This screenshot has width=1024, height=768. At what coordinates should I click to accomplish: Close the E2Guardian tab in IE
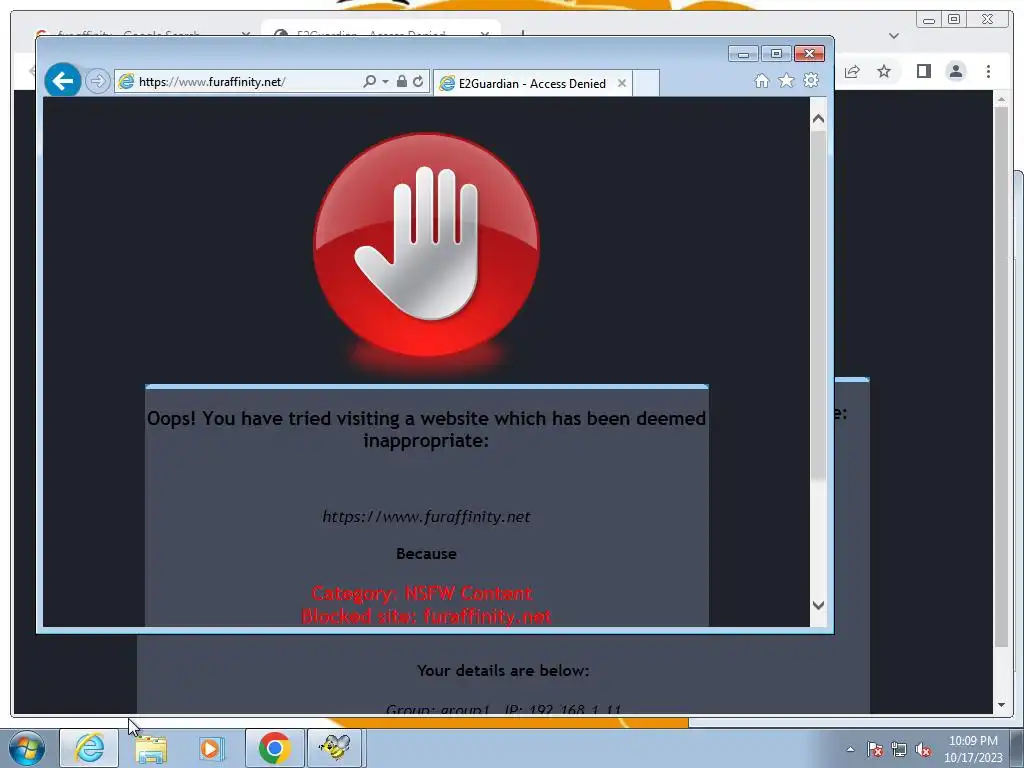click(x=622, y=84)
